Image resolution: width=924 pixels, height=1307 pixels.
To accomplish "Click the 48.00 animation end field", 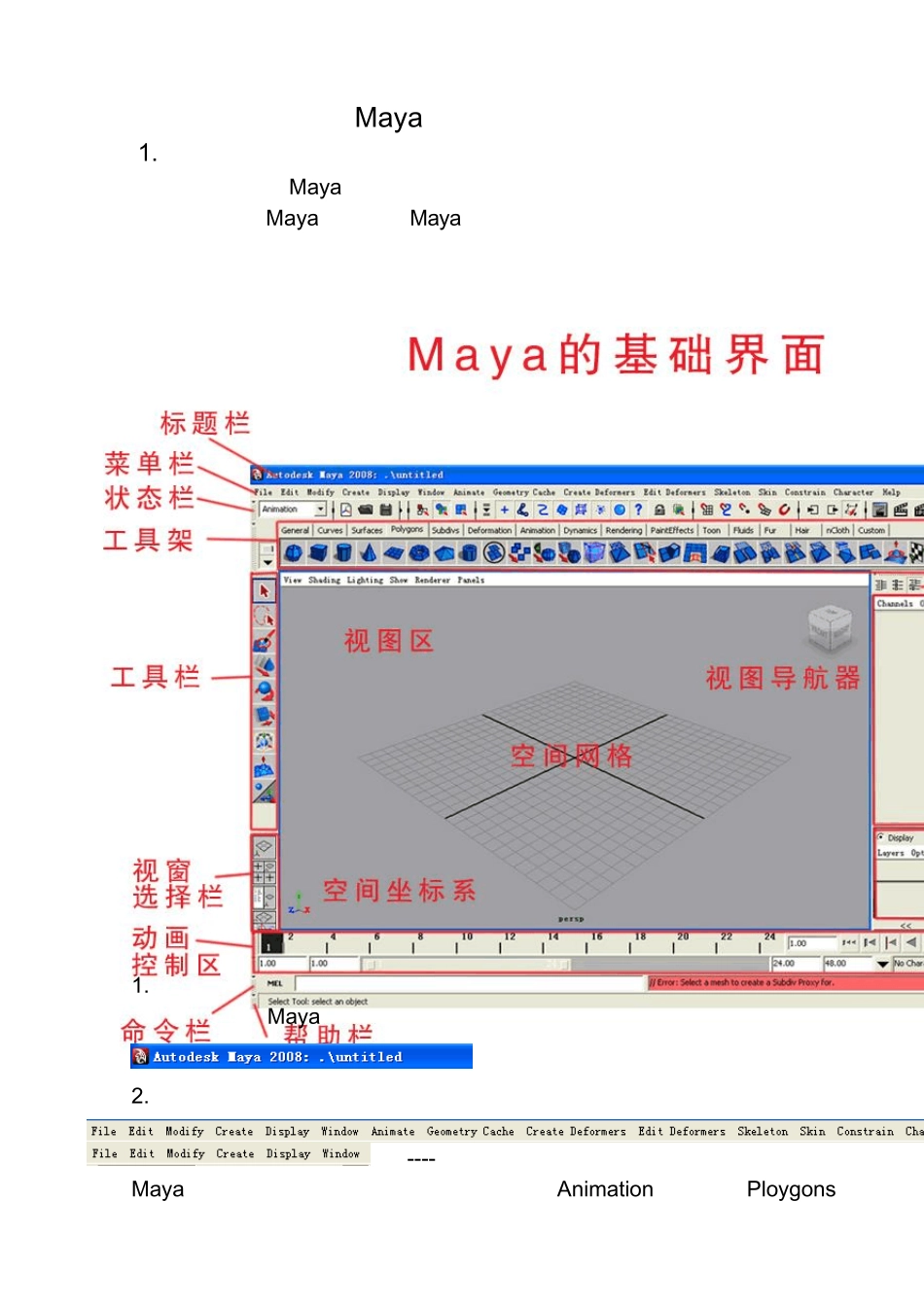I will [847, 964].
